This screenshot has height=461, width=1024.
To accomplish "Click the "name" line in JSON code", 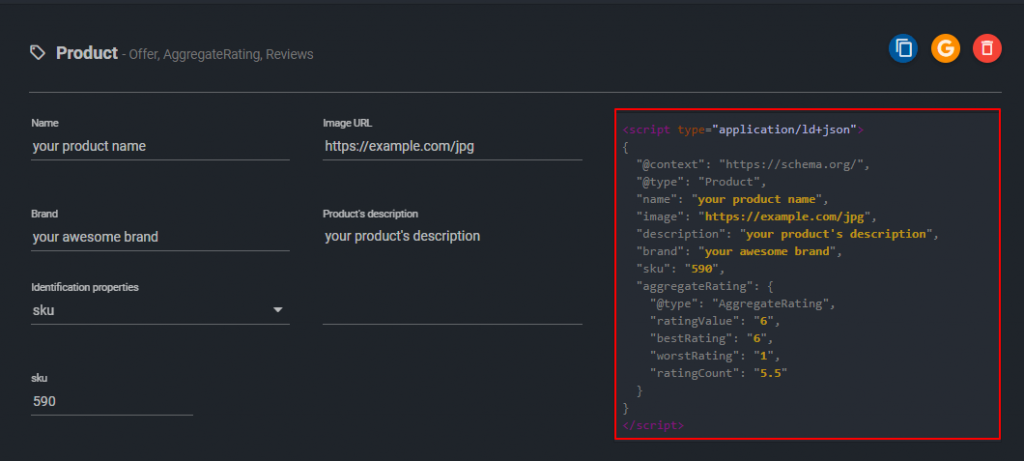I will point(733,199).
